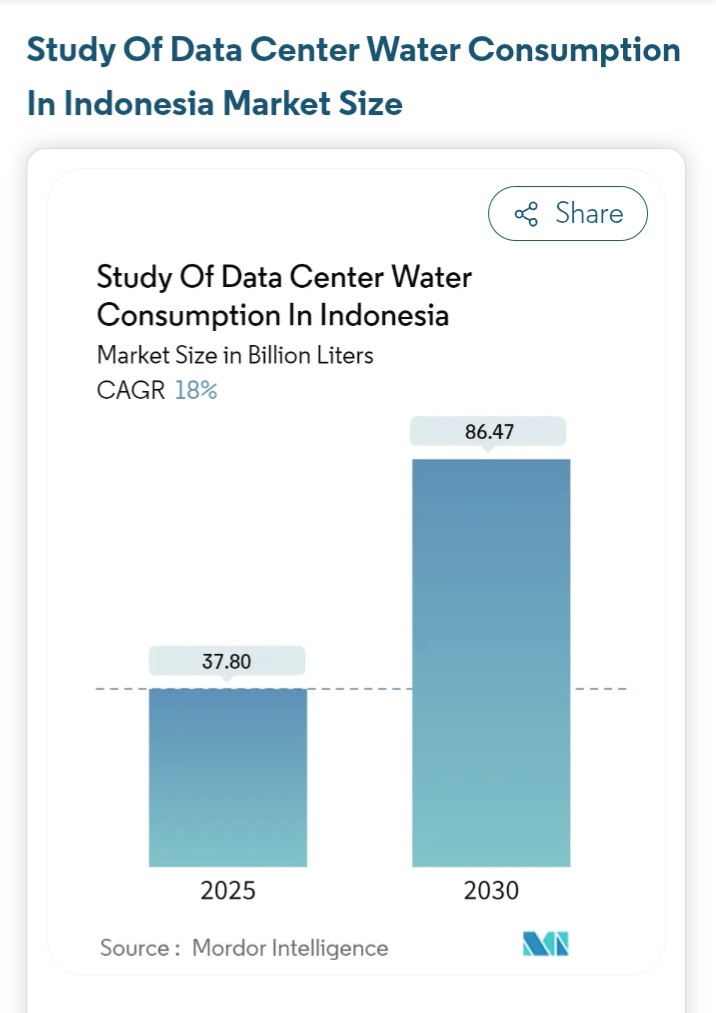
Task: Click the CAGR label text
Action: 131,390
